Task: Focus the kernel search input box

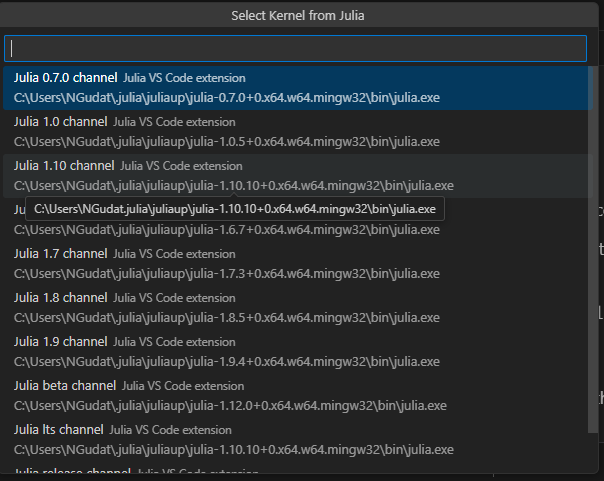Action: tap(295, 49)
